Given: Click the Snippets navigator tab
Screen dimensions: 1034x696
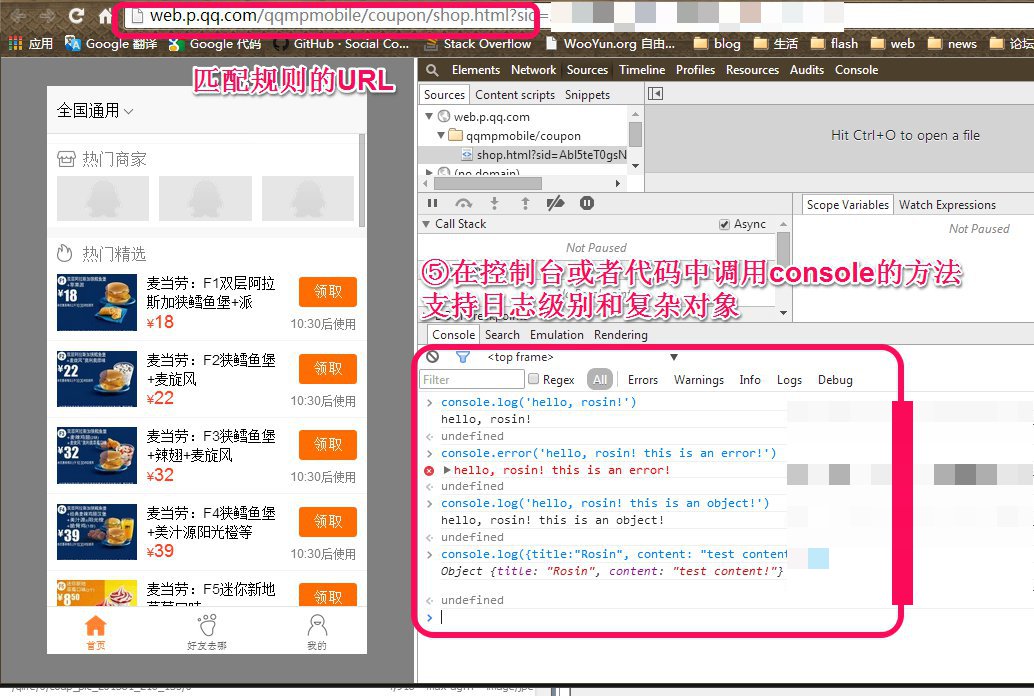Looking at the screenshot, I should (x=587, y=95).
